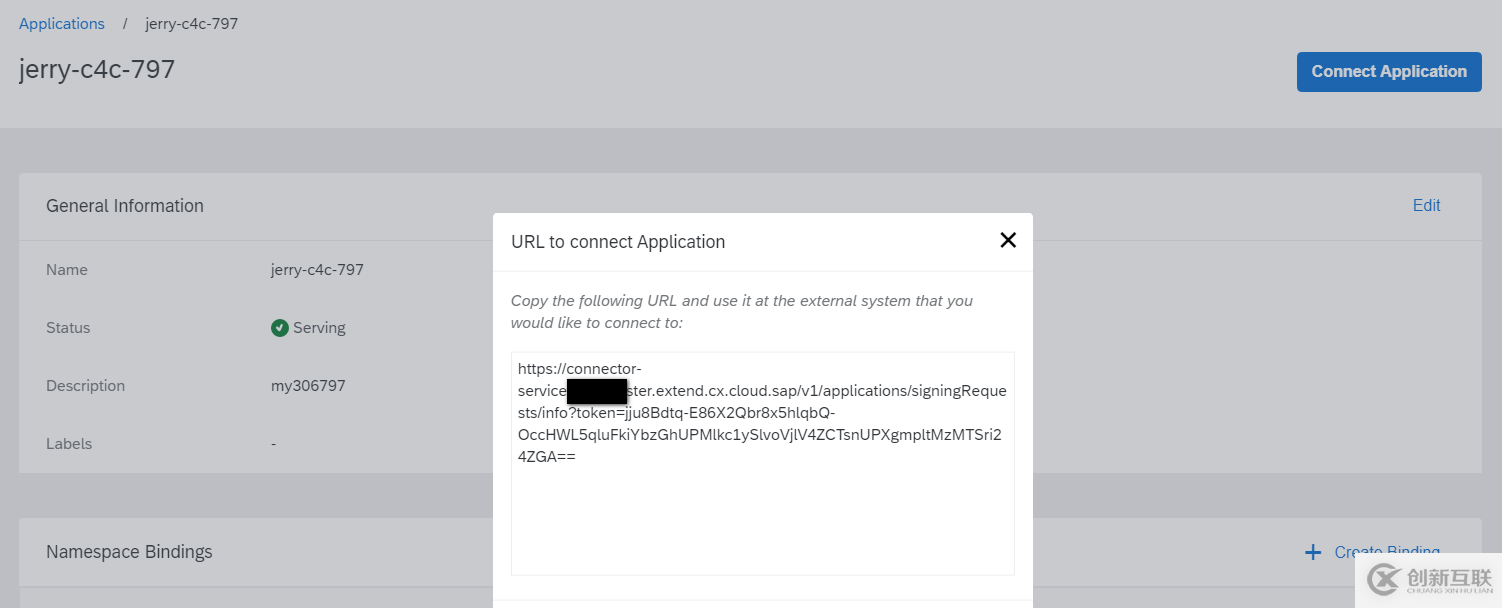Select the connection URL text box

(762, 463)
